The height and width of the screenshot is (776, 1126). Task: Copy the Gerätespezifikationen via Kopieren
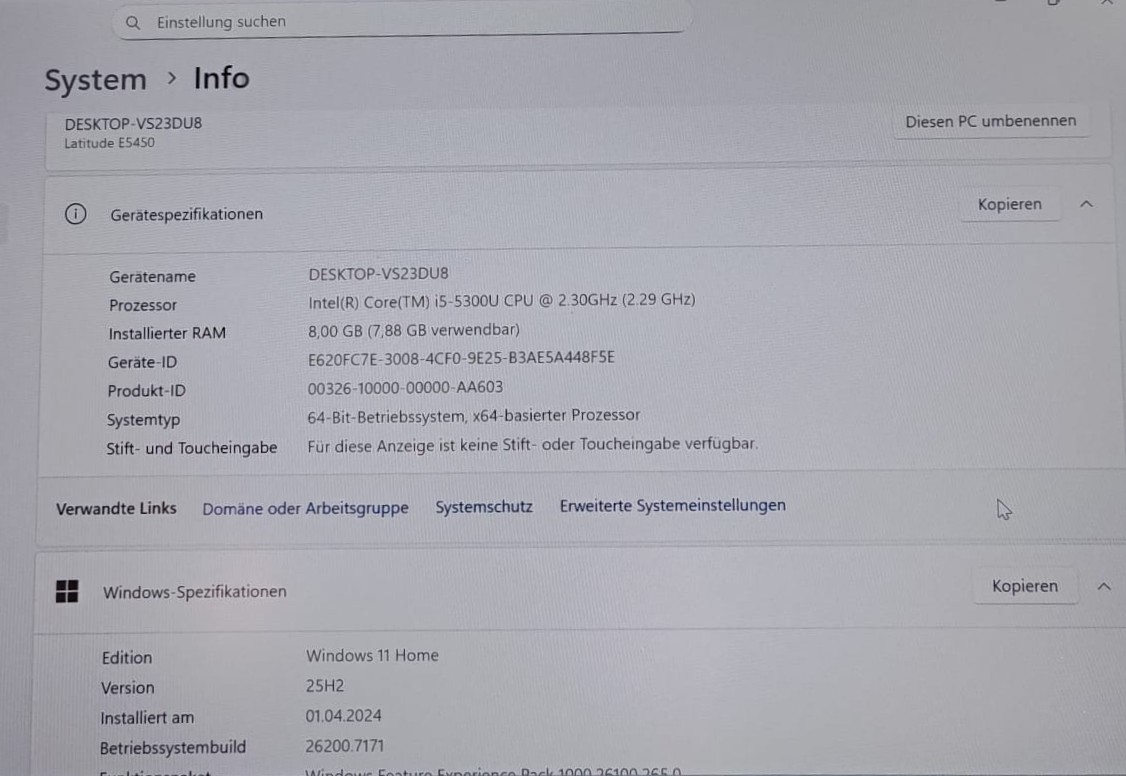[x=1009, y=205]
